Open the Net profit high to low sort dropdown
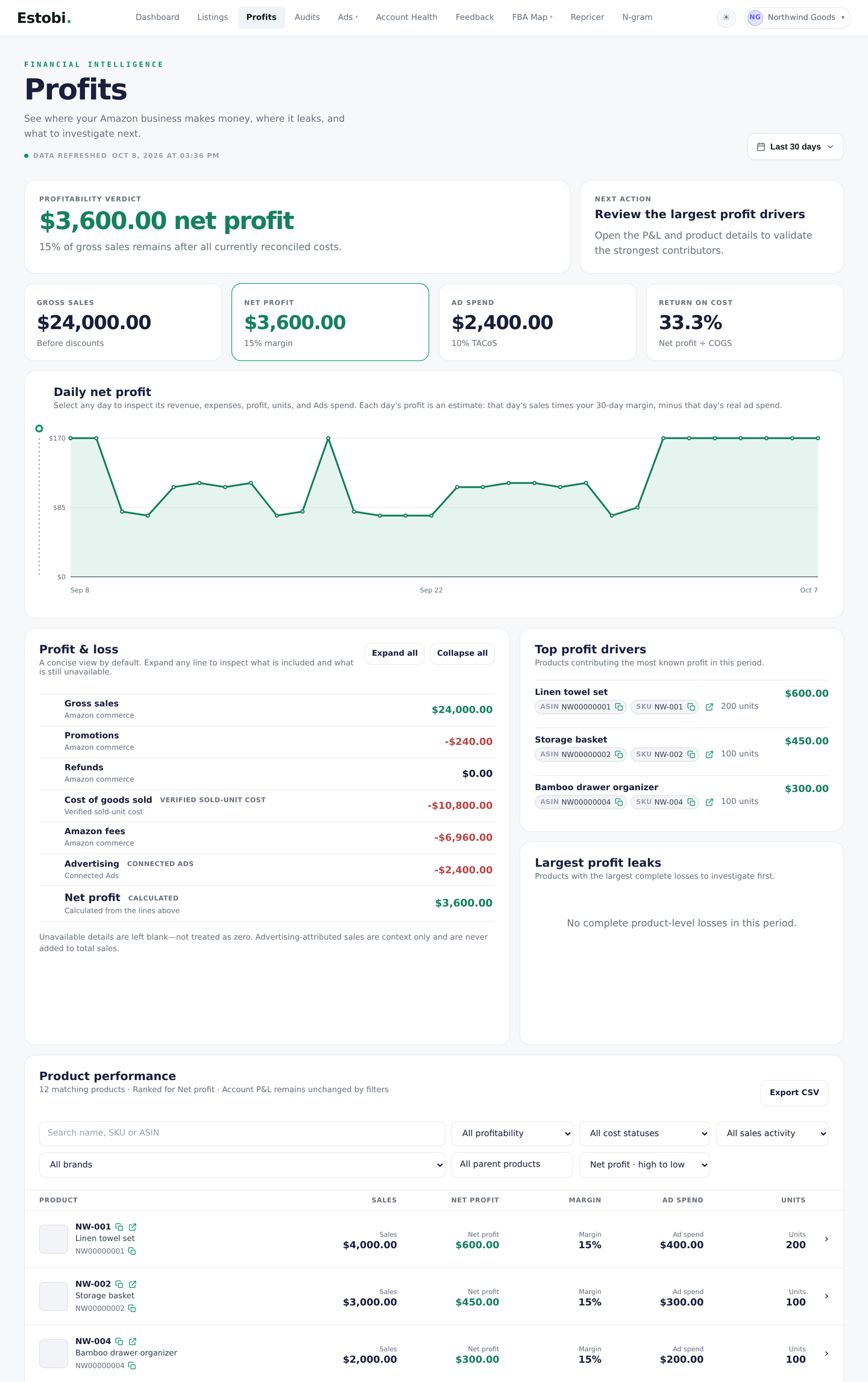The width and height of the screenshot is (868, 1382). coord(644,1164)
